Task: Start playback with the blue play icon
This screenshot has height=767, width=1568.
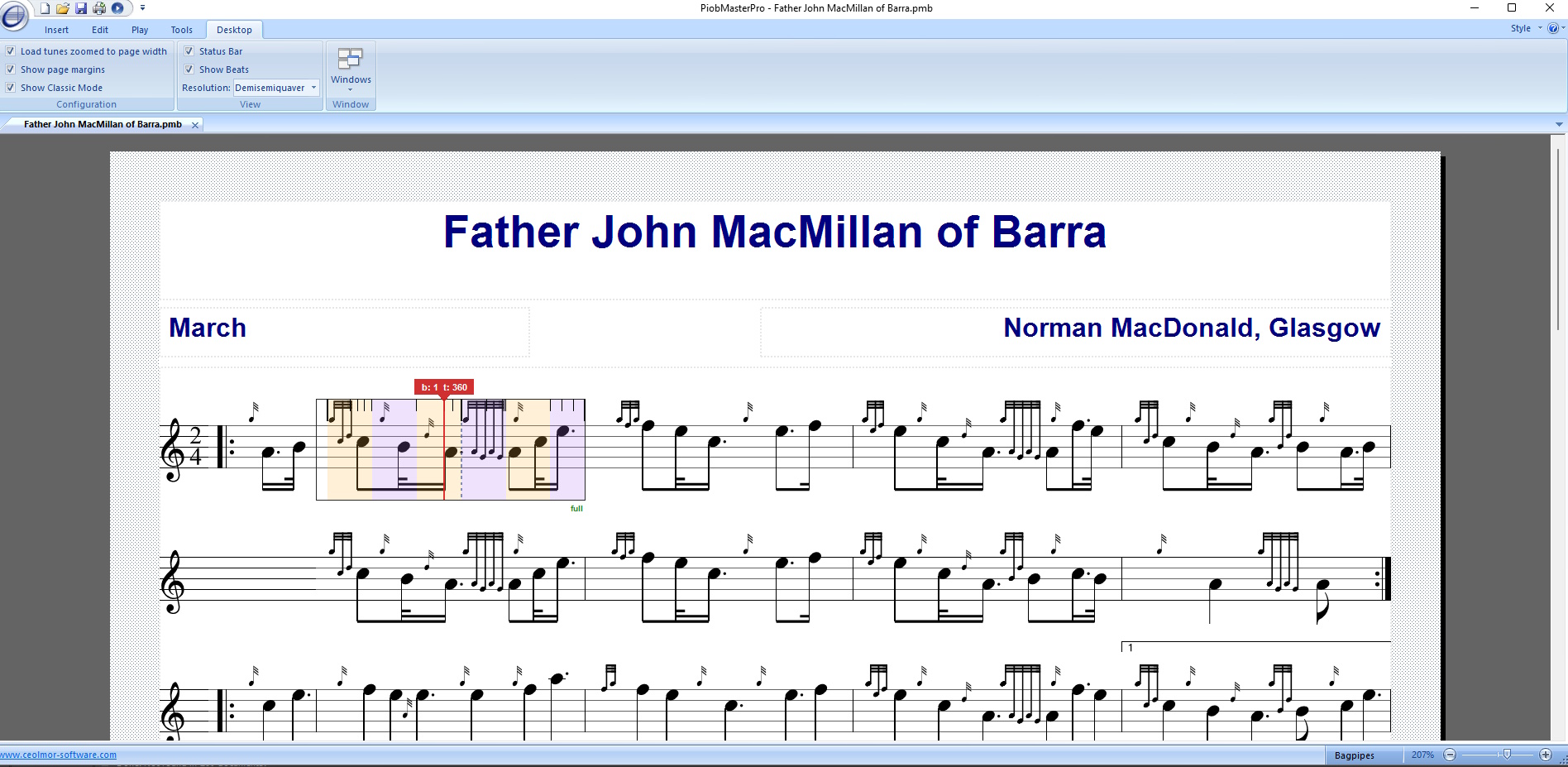Action: pos(117,8)
